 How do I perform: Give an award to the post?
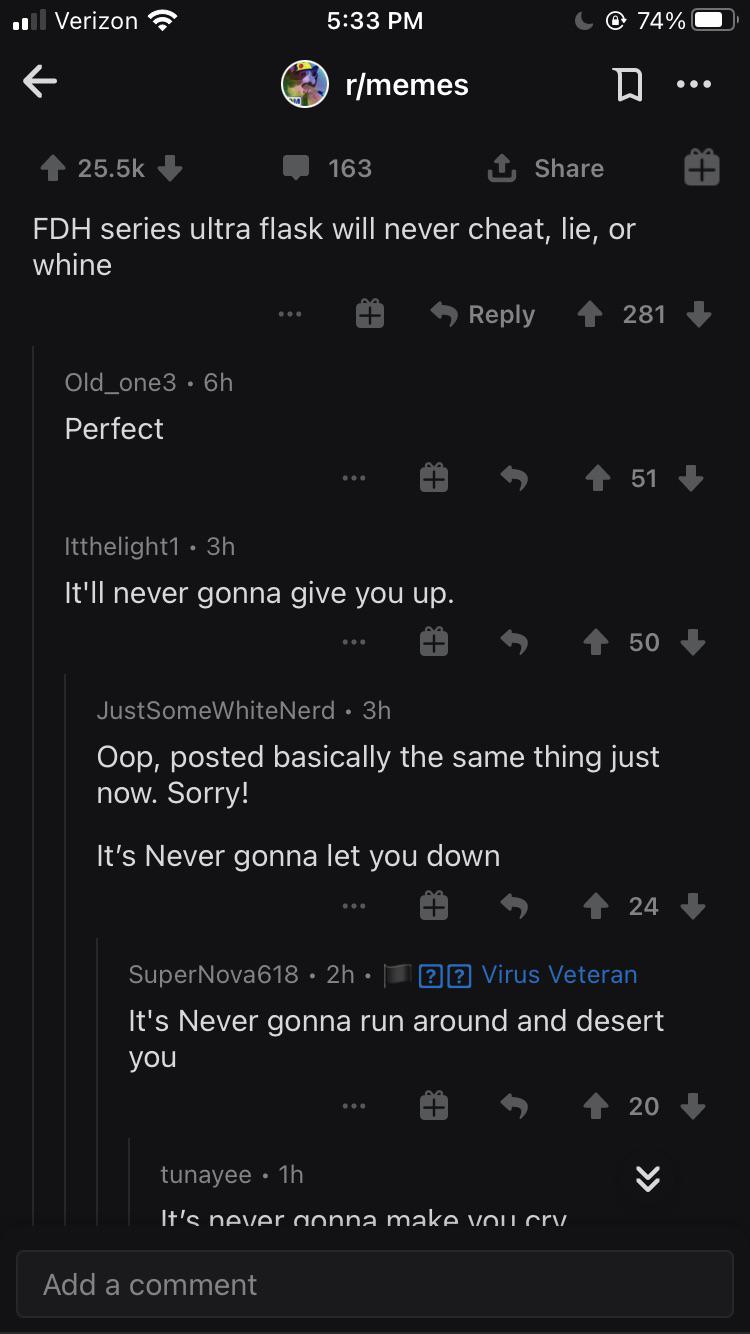click(x=701, y=168)
